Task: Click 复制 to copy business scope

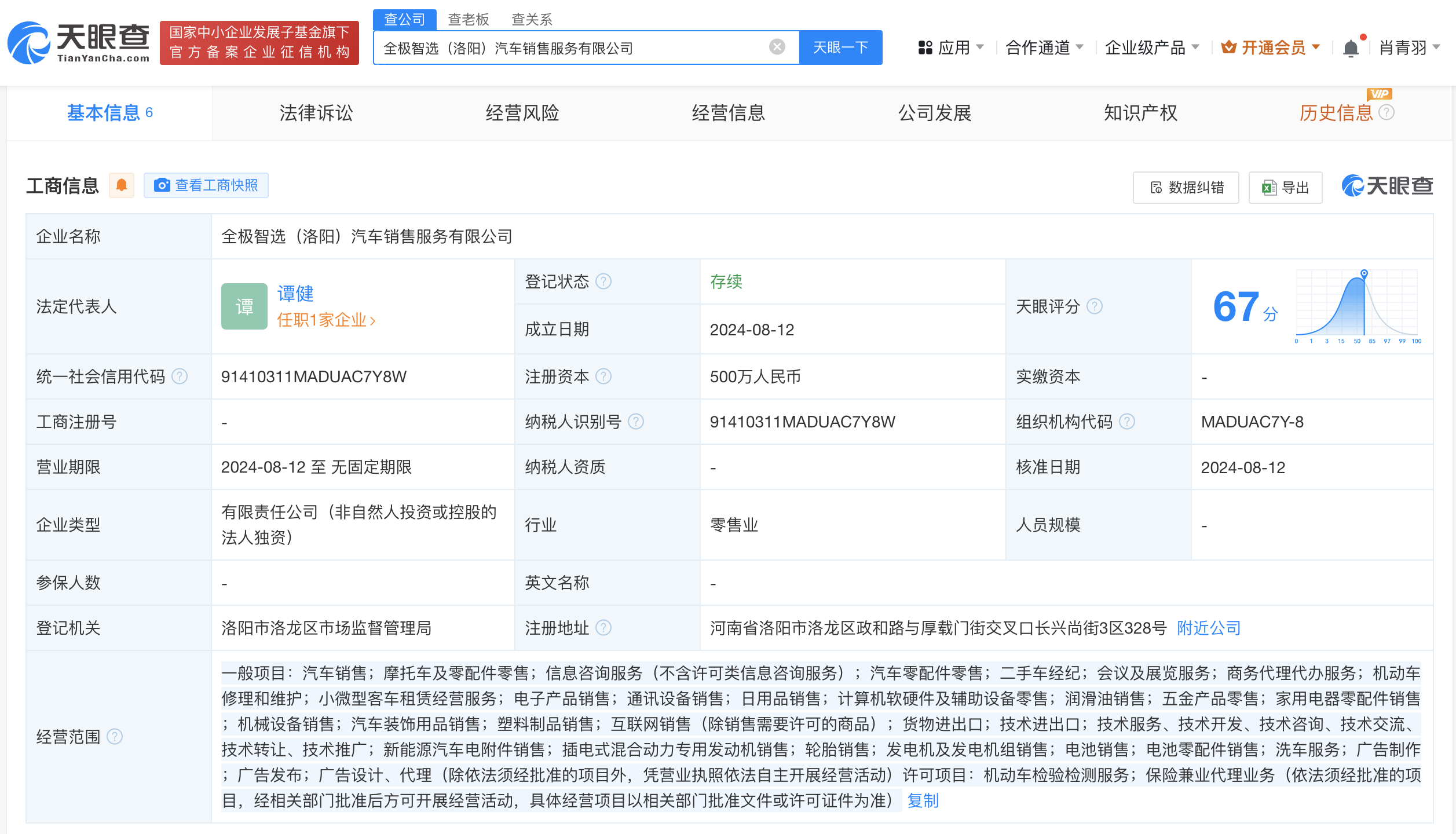Action: click(x=923, y=801)
